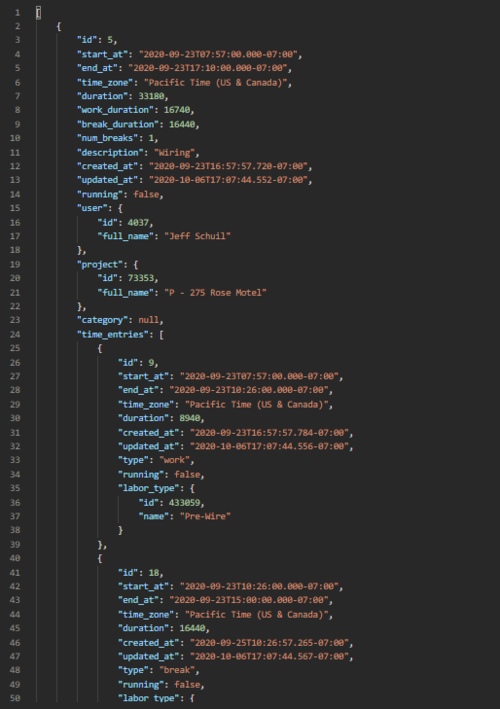Click the "Pre-Wire" name value
Image resolution: width=500 pixels, height=709 pixels.
[x=205, y=516]
